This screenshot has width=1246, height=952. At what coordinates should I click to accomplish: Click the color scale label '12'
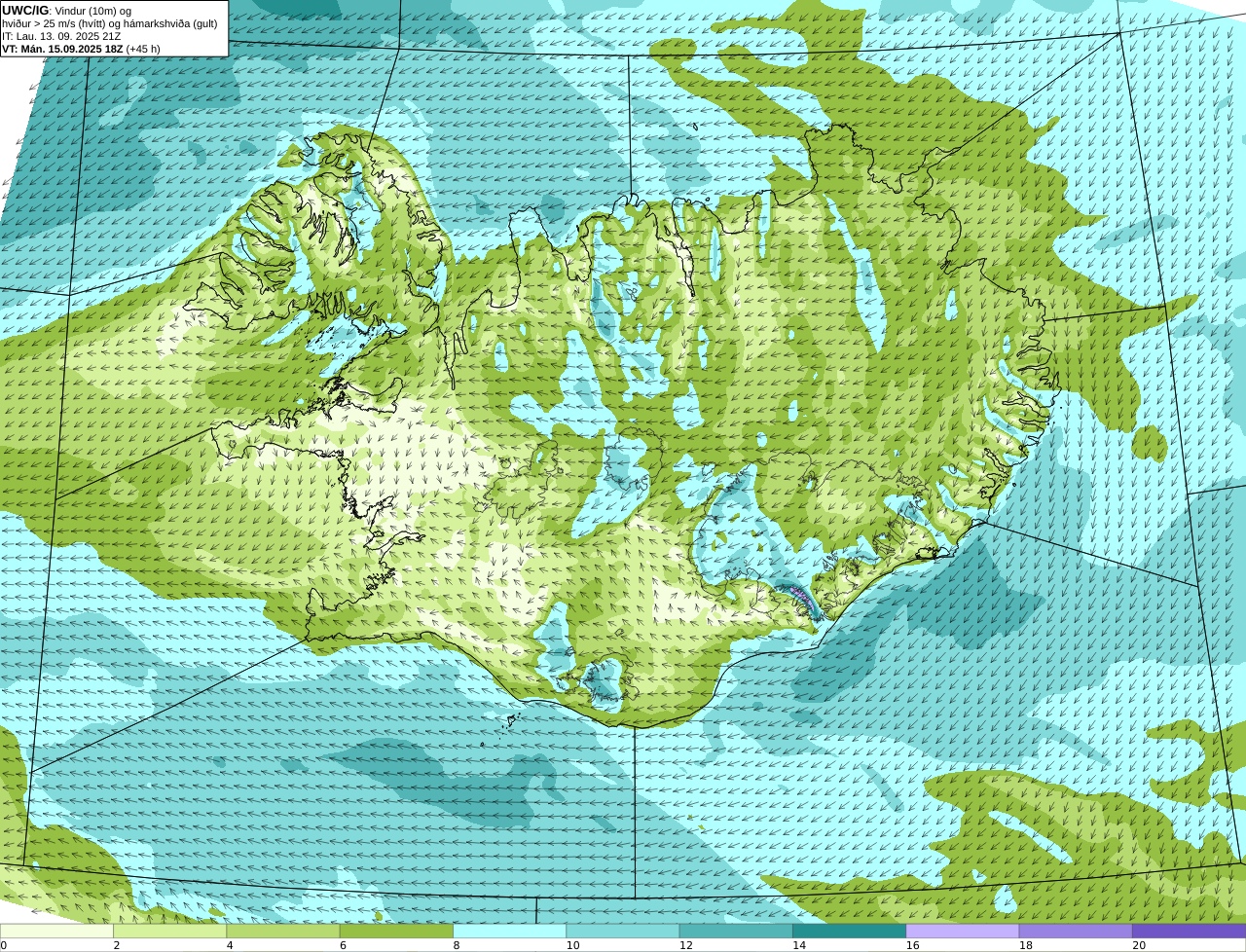click(686, 945)
